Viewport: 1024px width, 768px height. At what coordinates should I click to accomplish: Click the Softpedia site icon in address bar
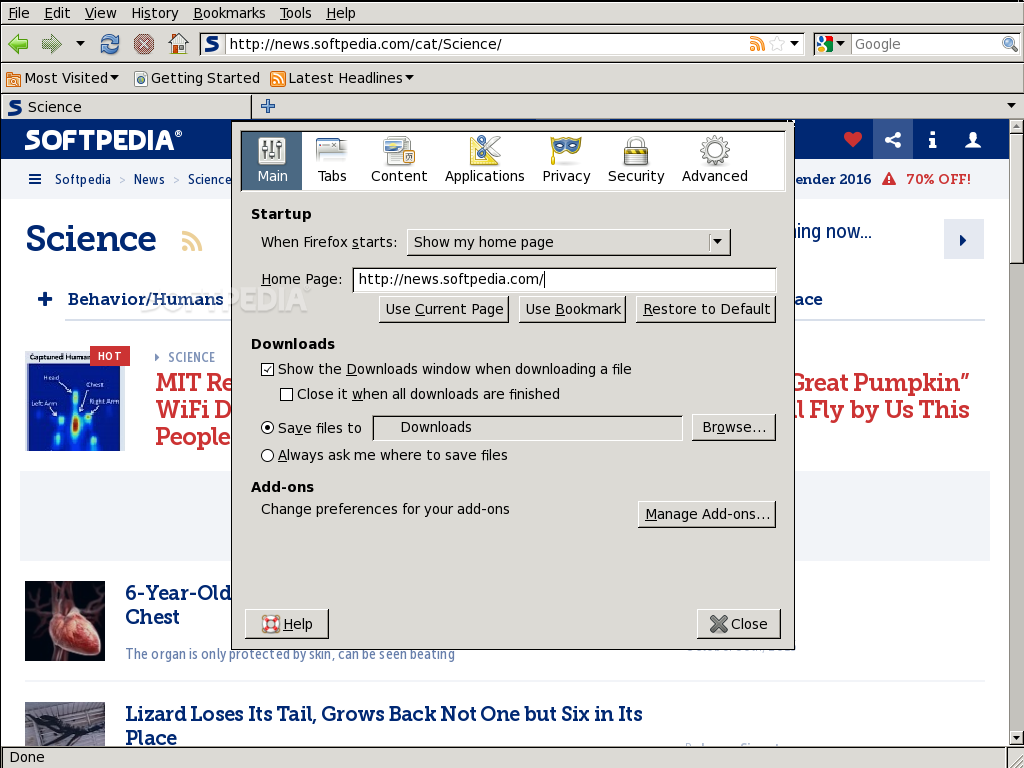[x=212, y=44]
